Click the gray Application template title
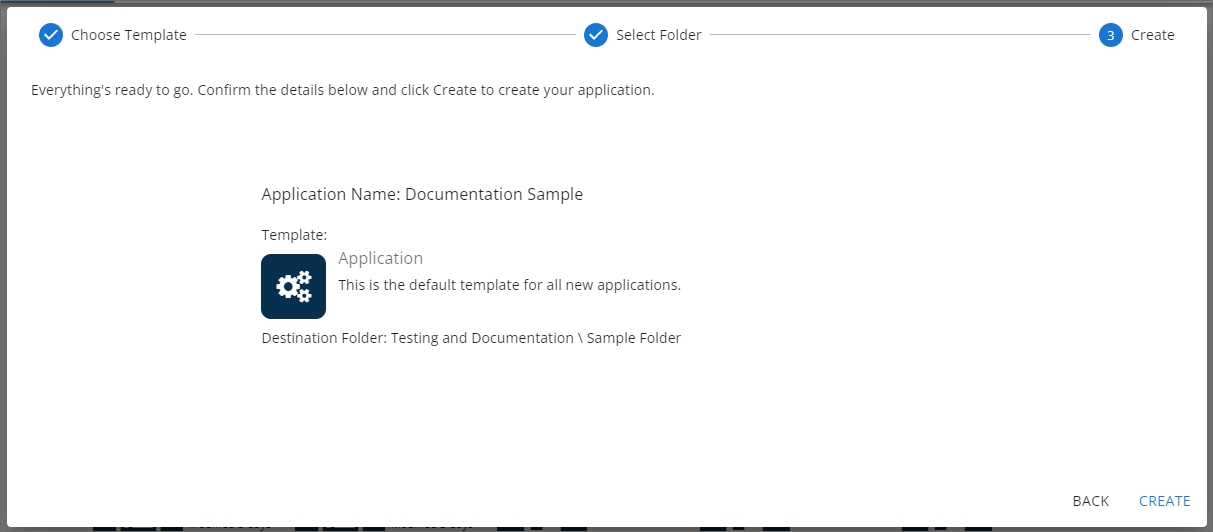1213x532 pixels. point(380,258)
